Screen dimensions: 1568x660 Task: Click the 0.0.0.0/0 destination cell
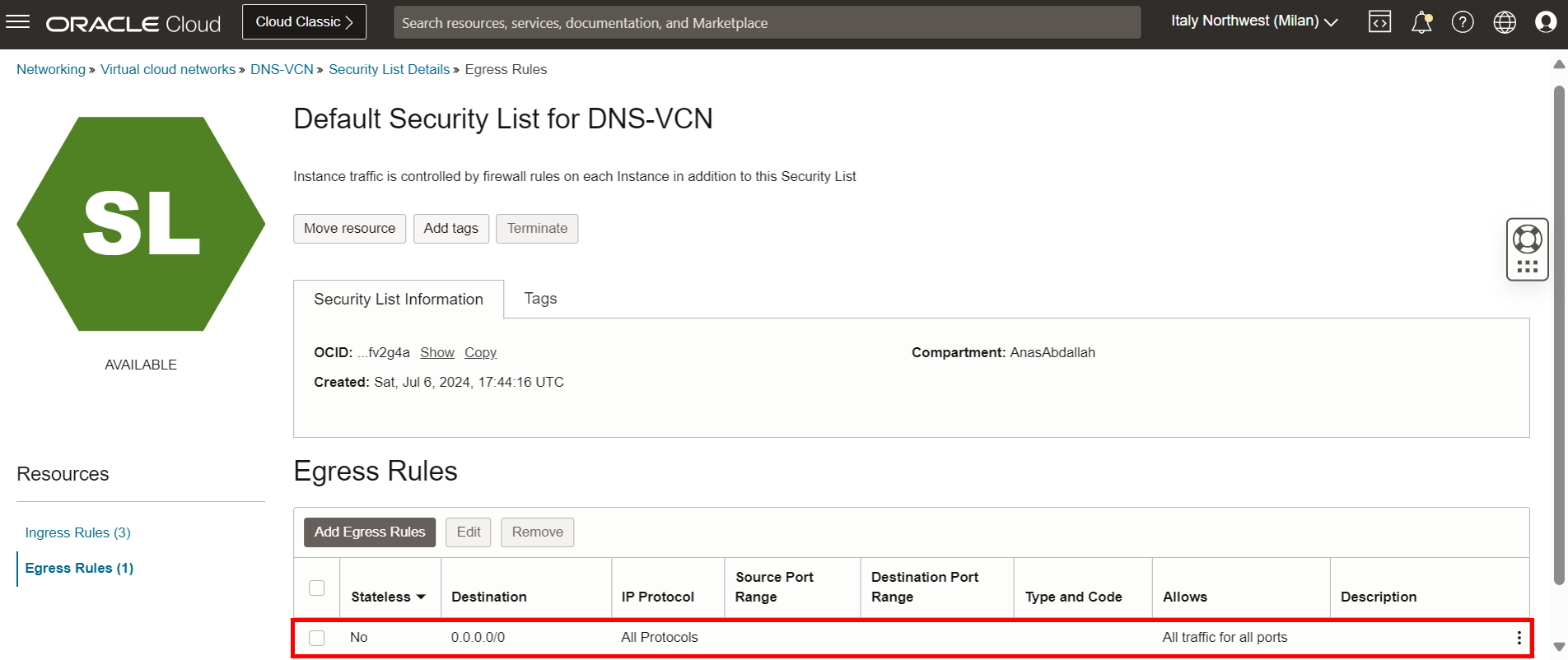click(x=478, y=638)
